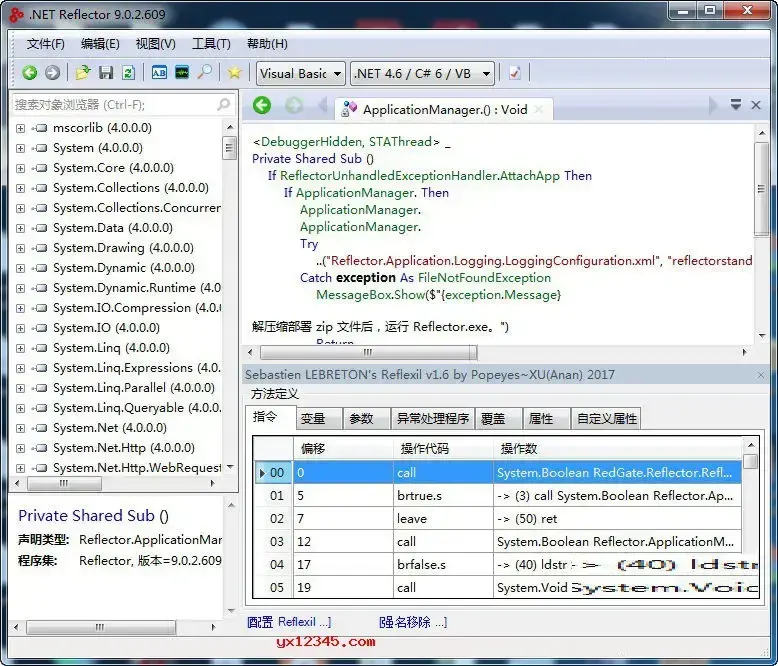Switch to the 变量 tab
The image size is (778, 666).
pos(319,418)
